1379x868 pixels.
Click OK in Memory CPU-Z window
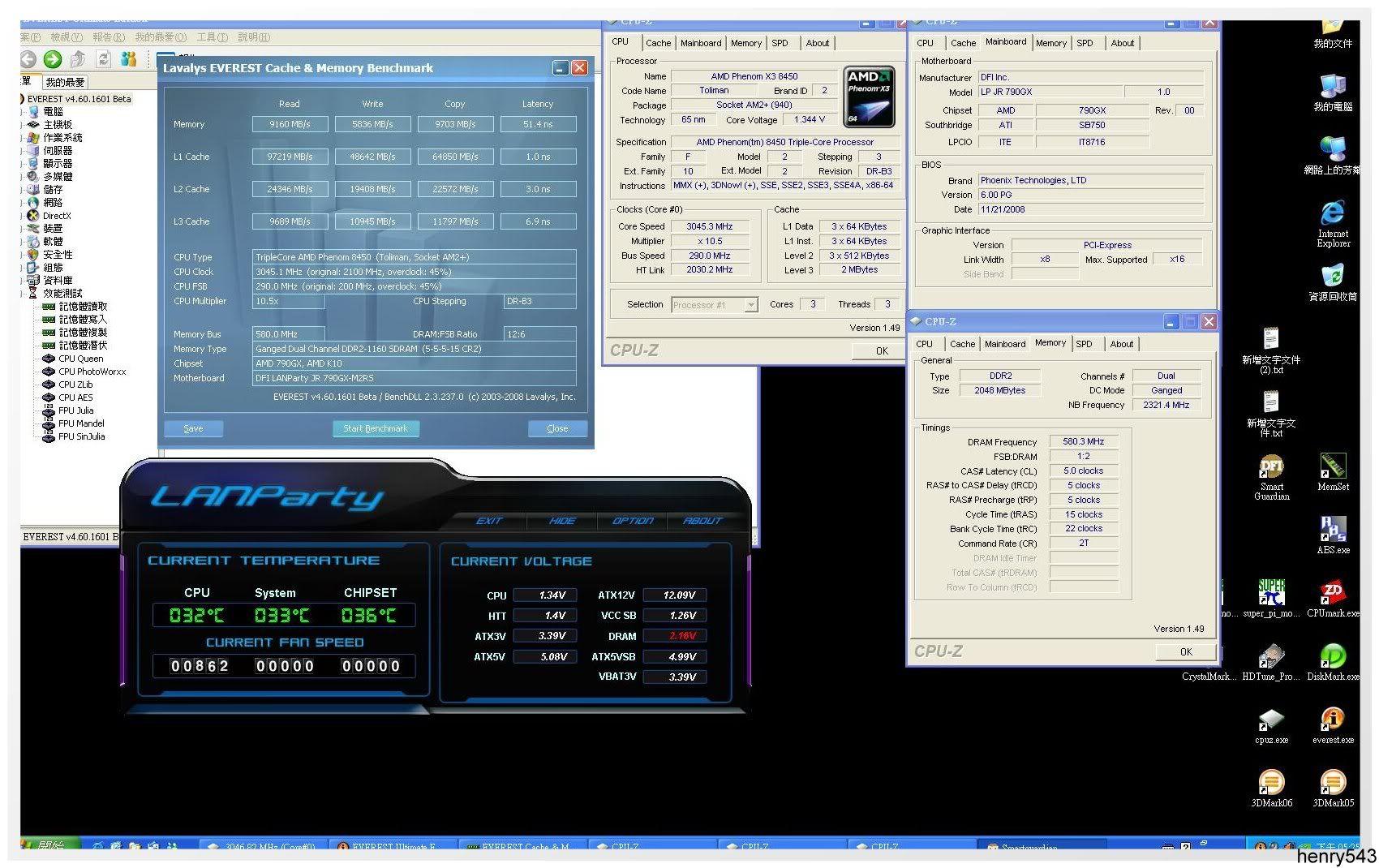[1186, 651]
